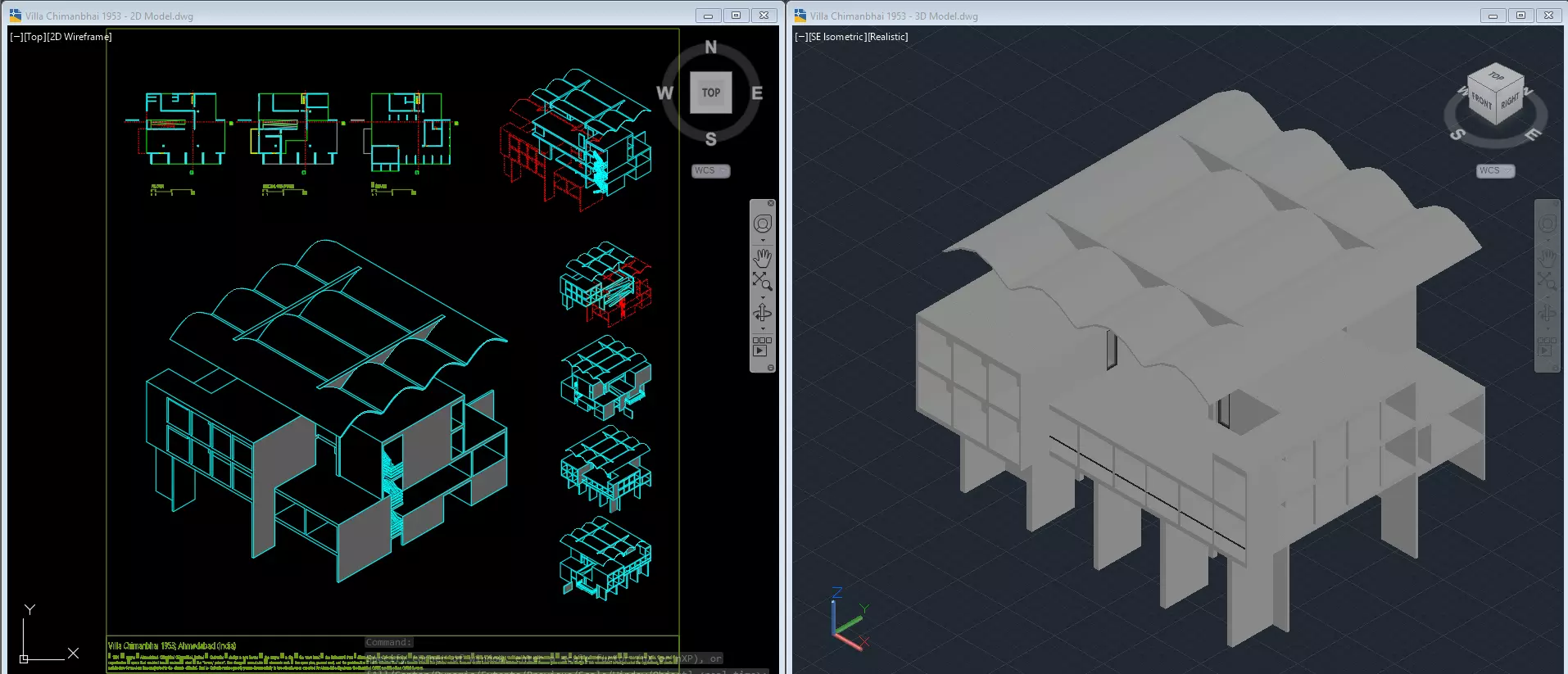This screenshot has width=1568, height=674.
Task: Click TOP face of the 3D ViewCube
Action: (x=1496, y=76)
